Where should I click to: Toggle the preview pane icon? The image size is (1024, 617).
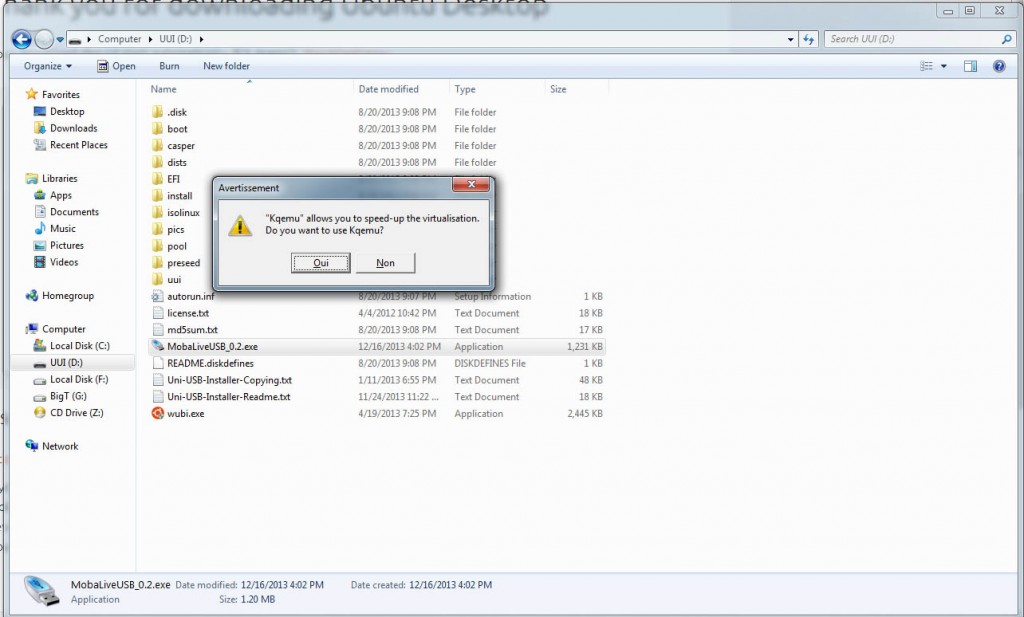click(x=970, y=66)
